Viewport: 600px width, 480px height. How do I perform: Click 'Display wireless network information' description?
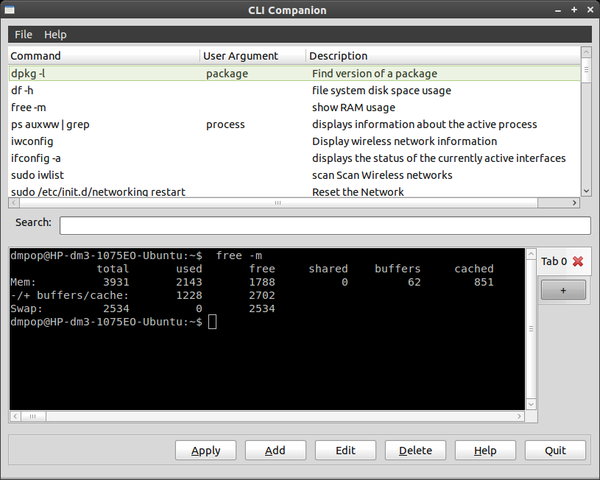point(404,141)
